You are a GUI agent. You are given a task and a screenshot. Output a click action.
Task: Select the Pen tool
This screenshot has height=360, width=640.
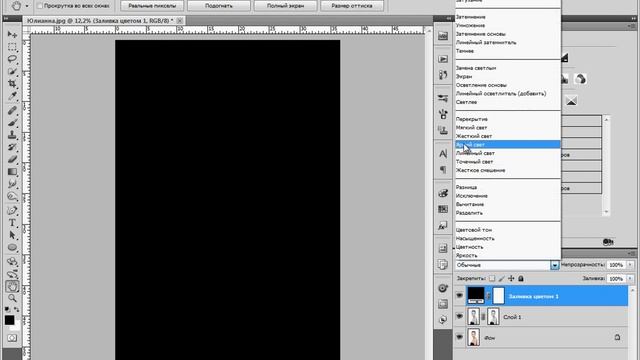coord(12,211)
